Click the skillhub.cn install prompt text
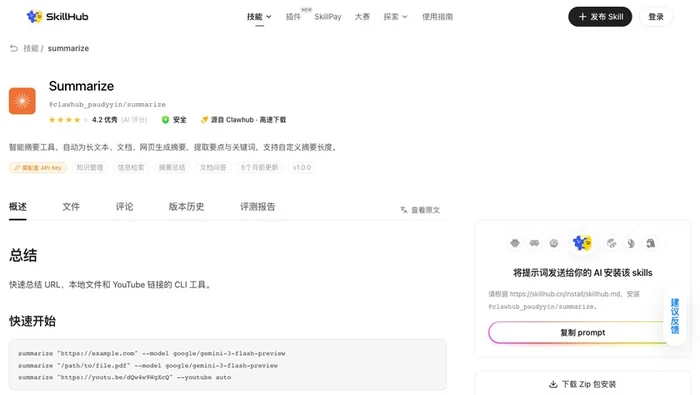Image resolution: width=700 pixels, height=395 pixels. click(564, 300)
